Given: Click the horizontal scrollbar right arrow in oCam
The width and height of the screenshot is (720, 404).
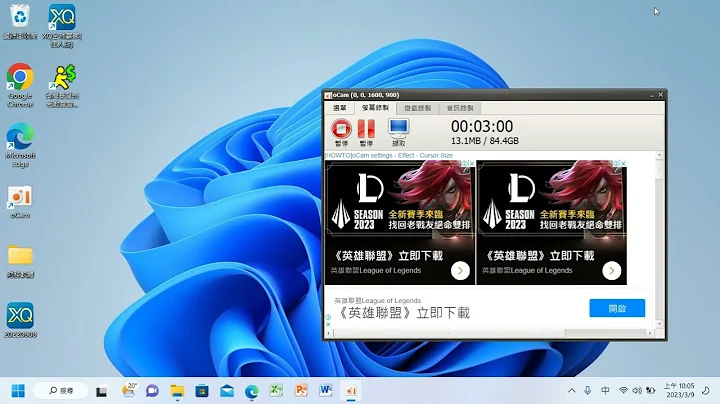Looking at the screenshot, I should [x=650, y=333].
